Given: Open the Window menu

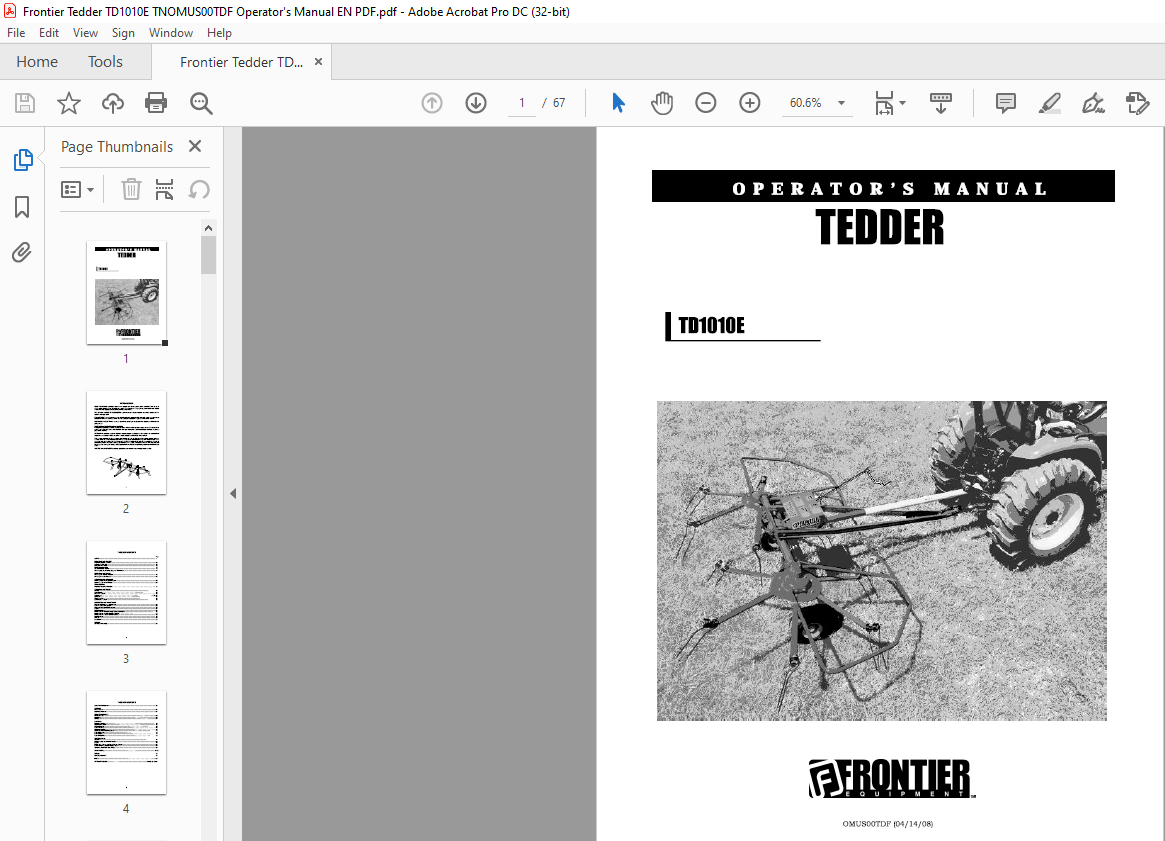Looking at the screenshot, I should point(171,33).
